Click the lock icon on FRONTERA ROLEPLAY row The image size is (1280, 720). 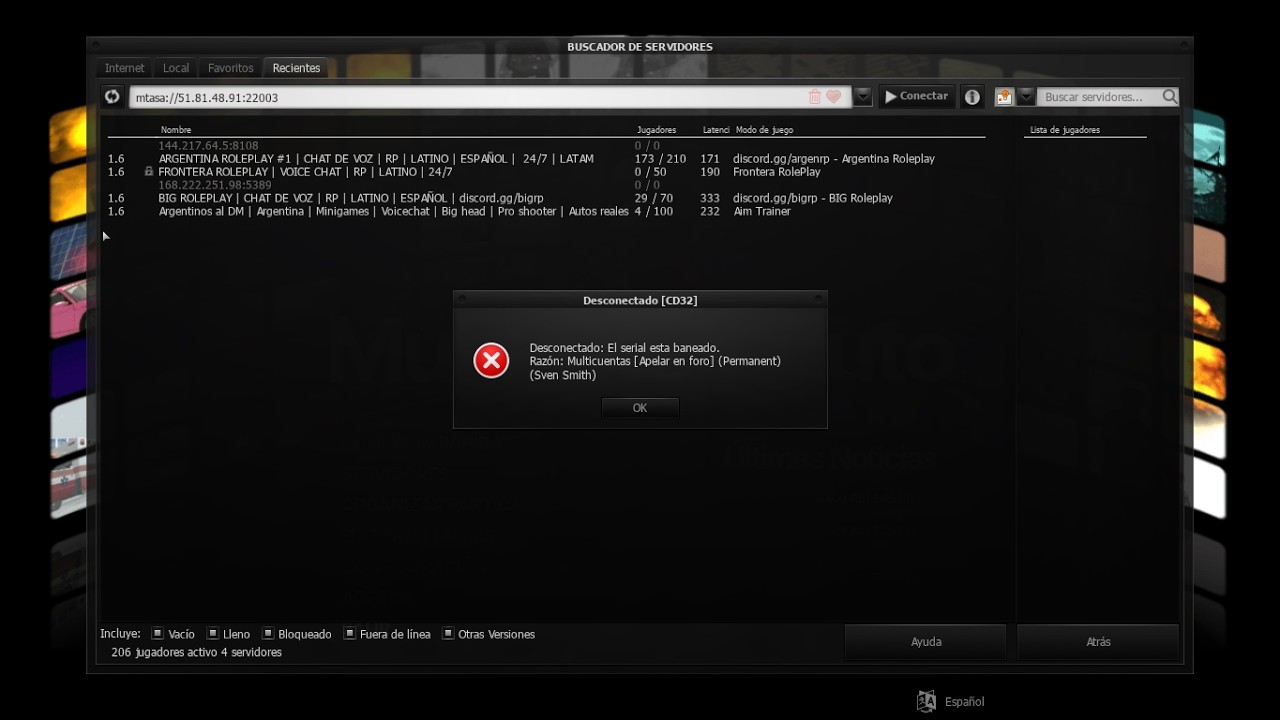coord(149,172)
